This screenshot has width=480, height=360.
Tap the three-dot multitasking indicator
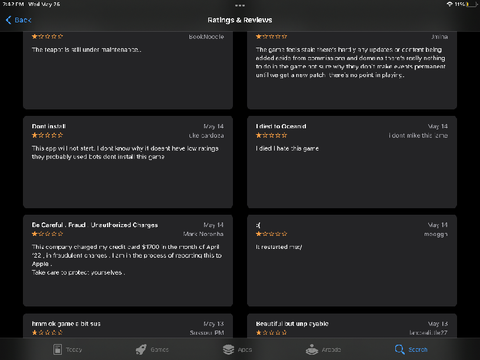[x=240, y=5]
